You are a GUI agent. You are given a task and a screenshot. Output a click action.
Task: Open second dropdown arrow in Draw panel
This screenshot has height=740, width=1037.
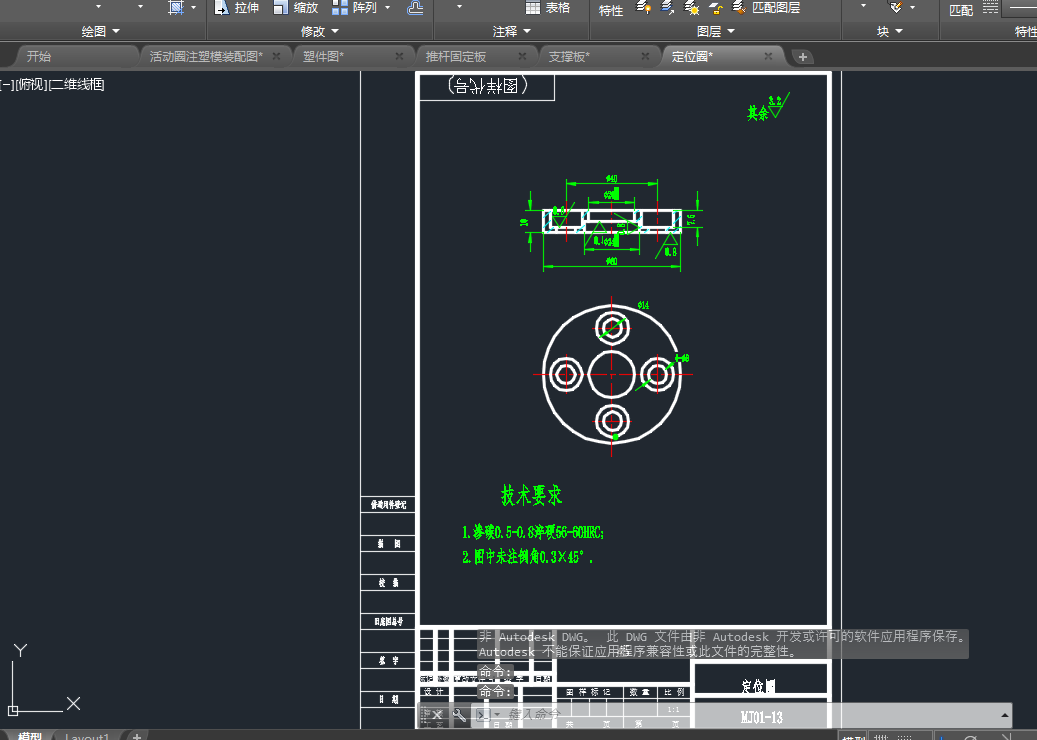[140, 7]
